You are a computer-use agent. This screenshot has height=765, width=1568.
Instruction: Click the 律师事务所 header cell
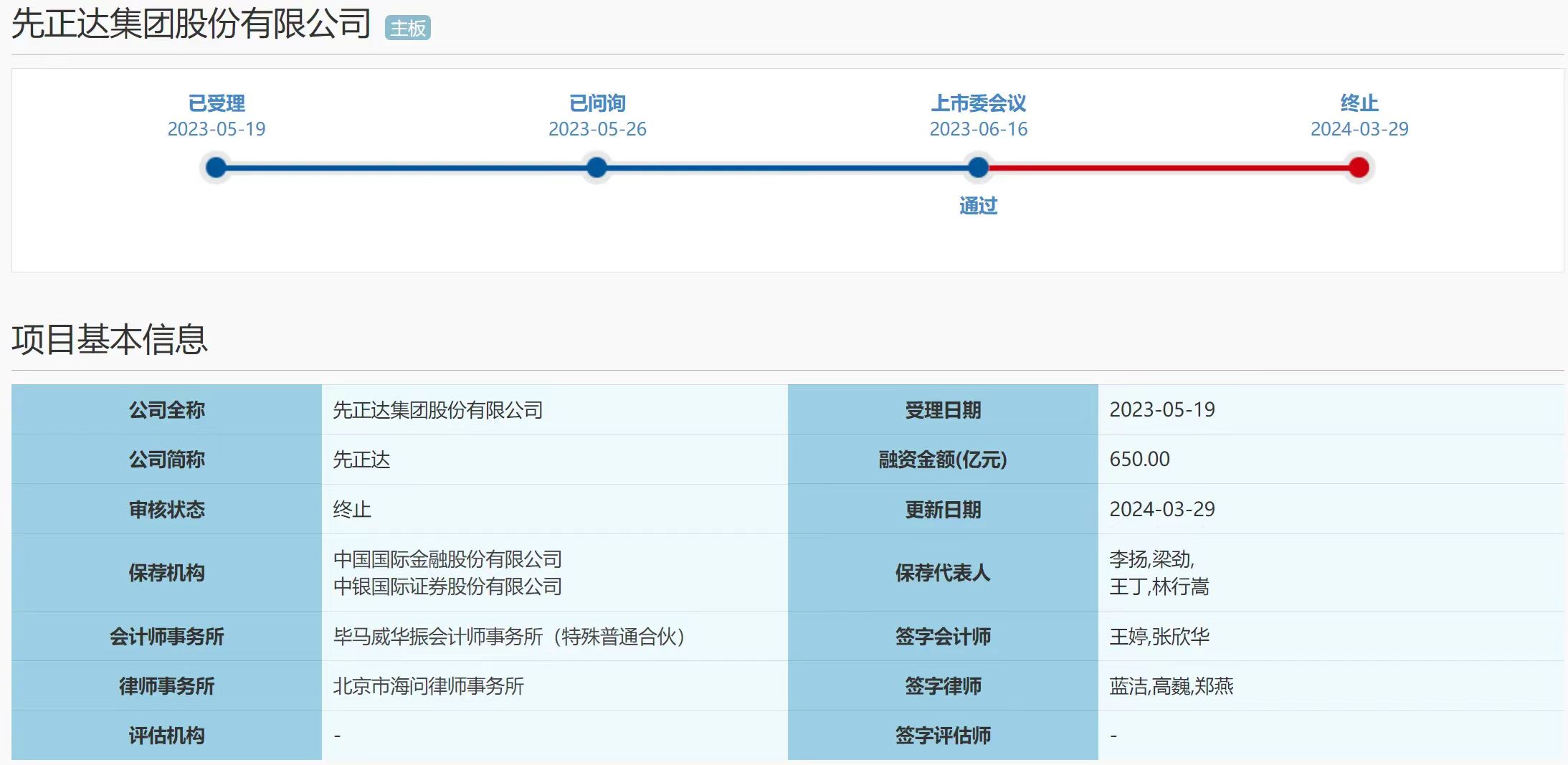166,685
